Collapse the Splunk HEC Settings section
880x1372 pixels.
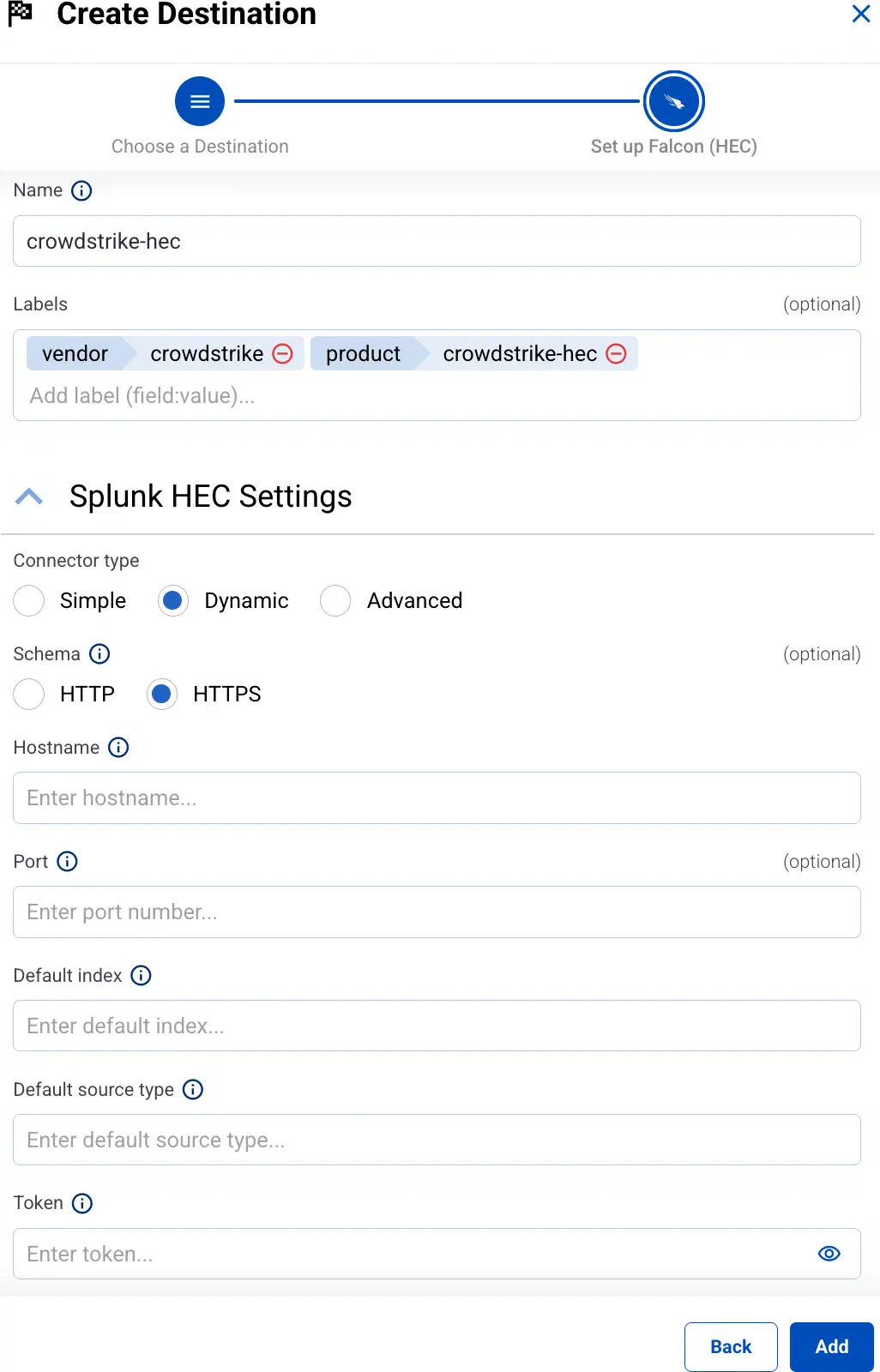[29, 496]
